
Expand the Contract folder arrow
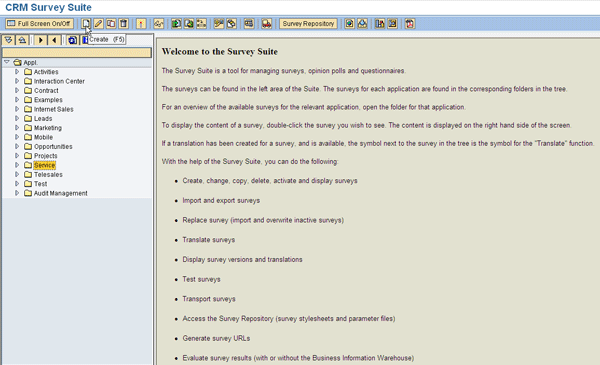(x=17, y=90)
